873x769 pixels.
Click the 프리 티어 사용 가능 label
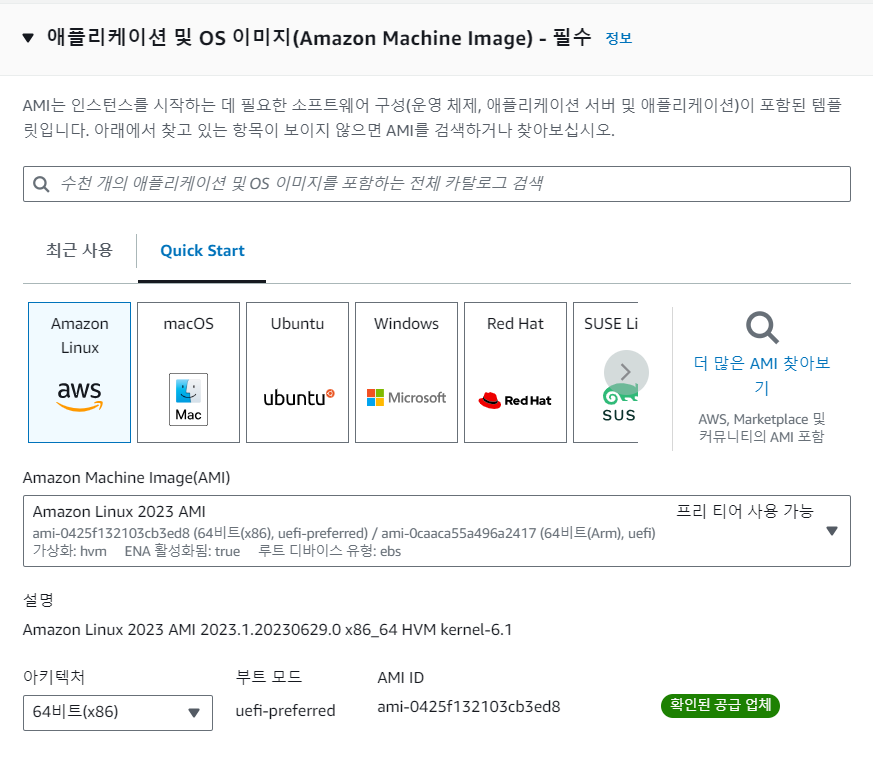pos(745,511)
